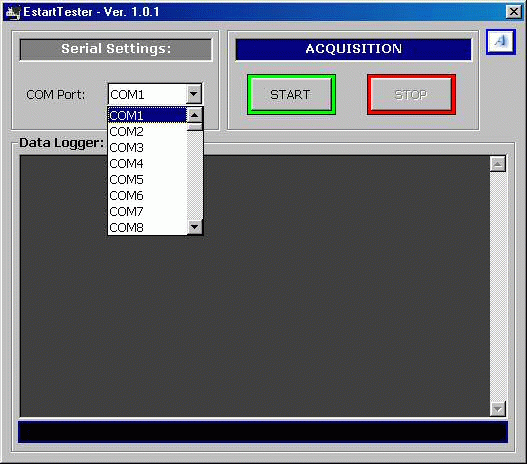Pick COM7 in the port list
Screen dimensions: 527x464
click(x=148, y=212)
